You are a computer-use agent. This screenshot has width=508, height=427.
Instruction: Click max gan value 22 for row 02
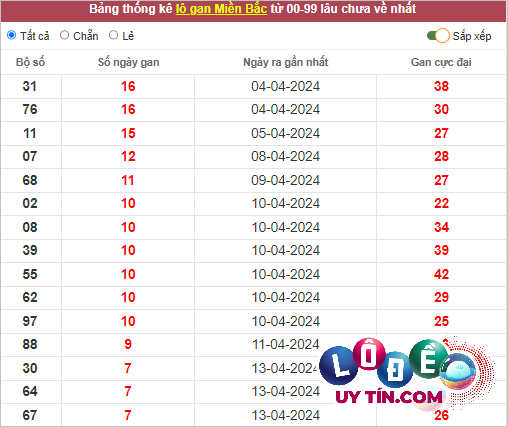pyautogui.click(x=441, y=203)
